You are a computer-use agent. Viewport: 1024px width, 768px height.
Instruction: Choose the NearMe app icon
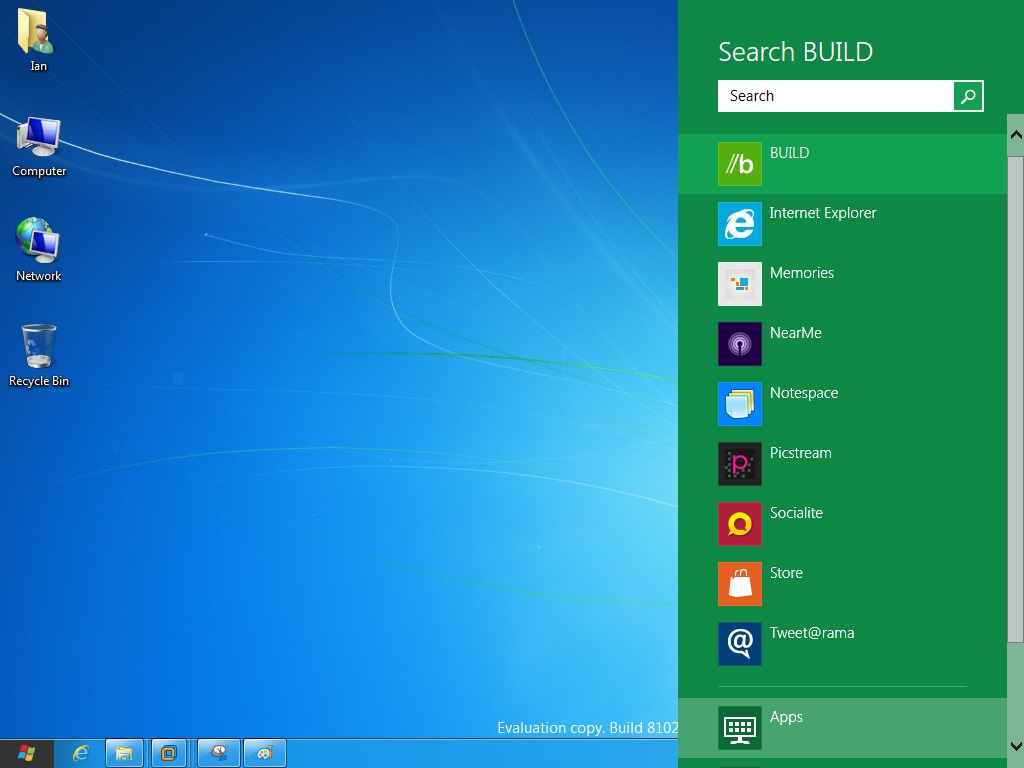tap(740, 344)
